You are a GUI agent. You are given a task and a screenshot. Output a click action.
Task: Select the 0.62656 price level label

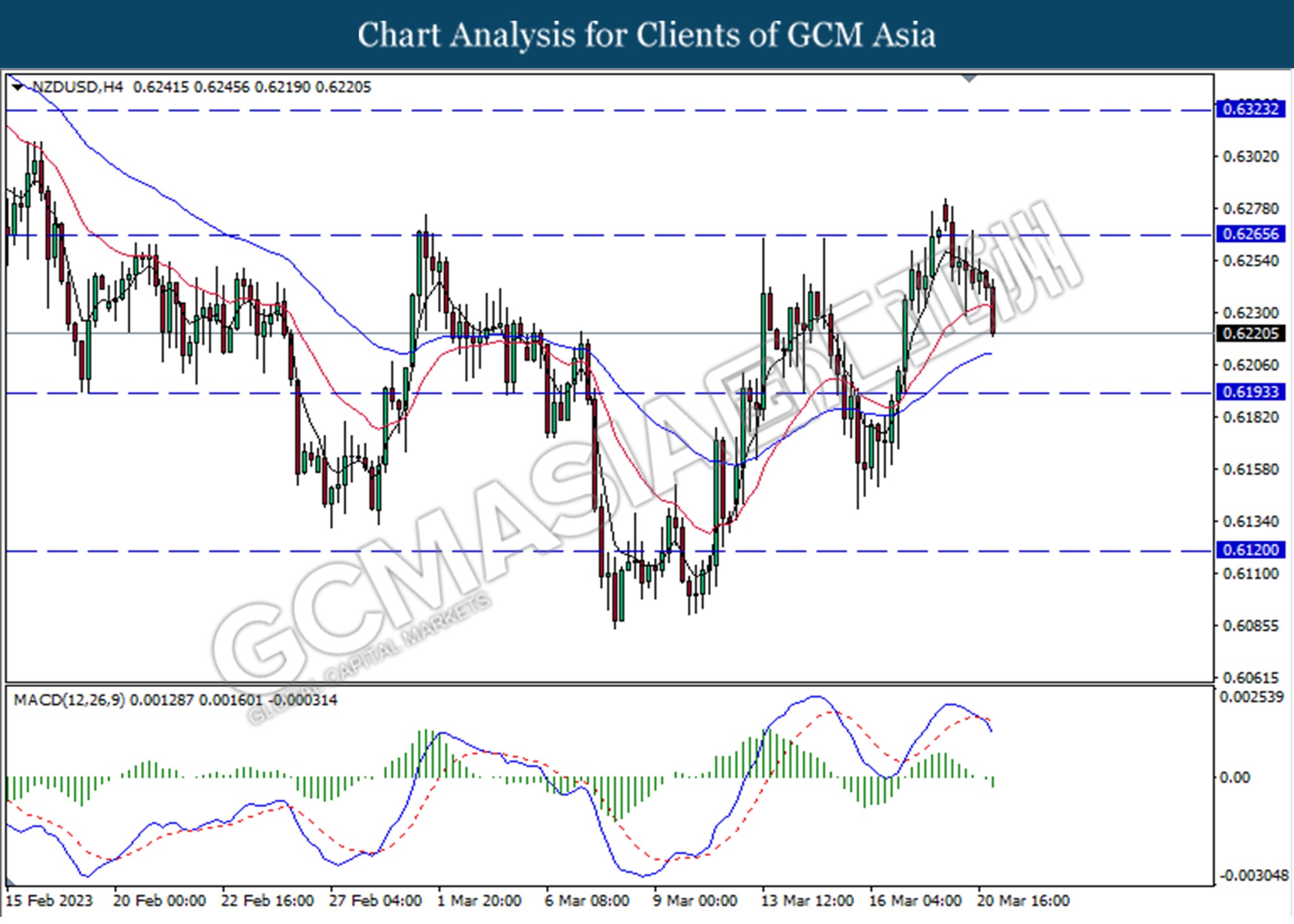1251,234
